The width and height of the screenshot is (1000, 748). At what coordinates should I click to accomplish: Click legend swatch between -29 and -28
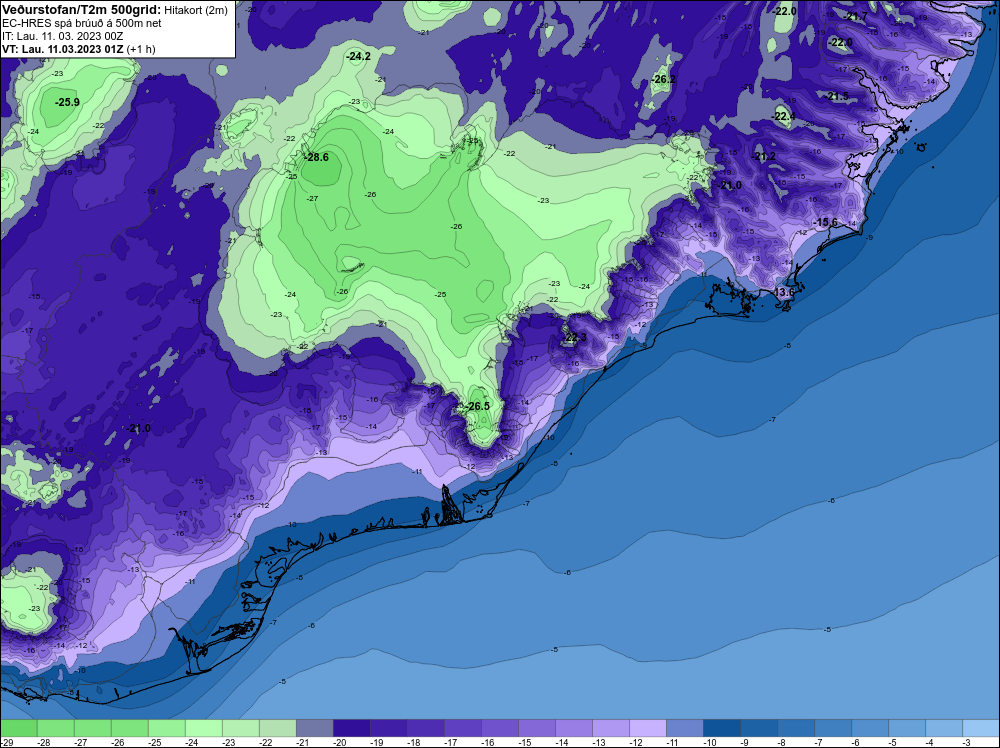click(x=19, y=728)
